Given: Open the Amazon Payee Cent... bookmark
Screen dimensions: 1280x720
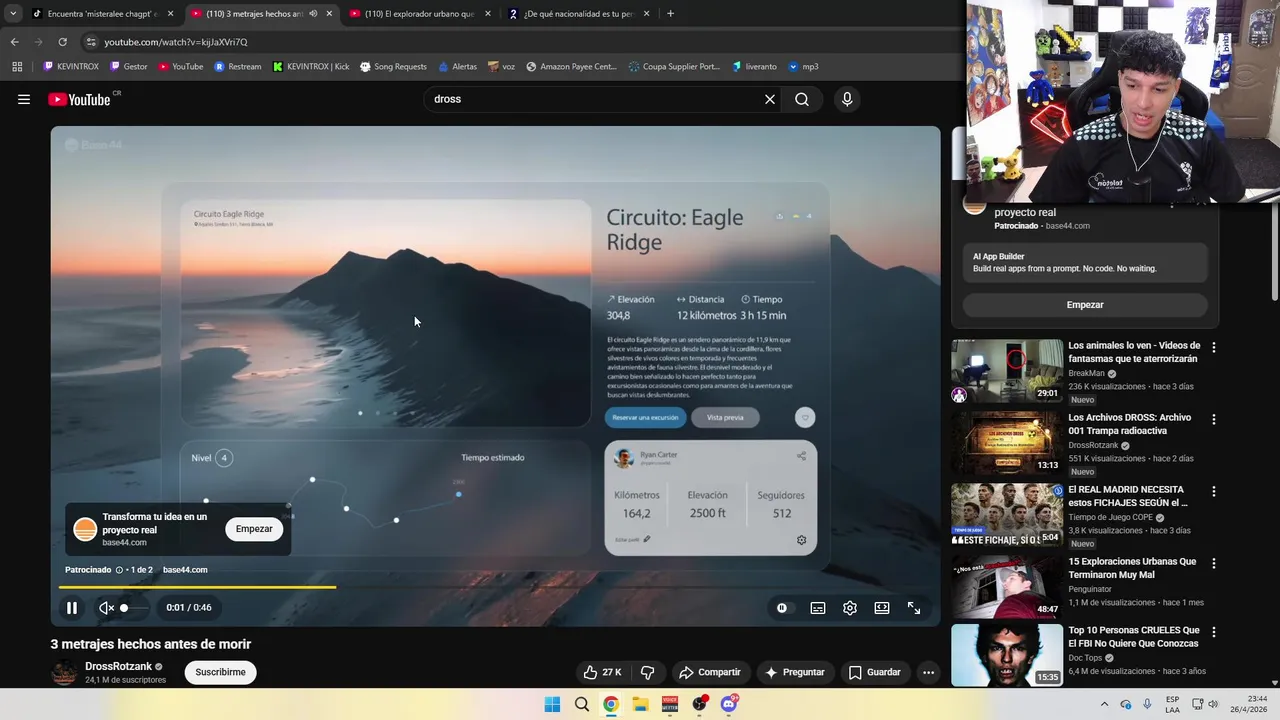Looking at the screenshot, I should click(571, 67).
